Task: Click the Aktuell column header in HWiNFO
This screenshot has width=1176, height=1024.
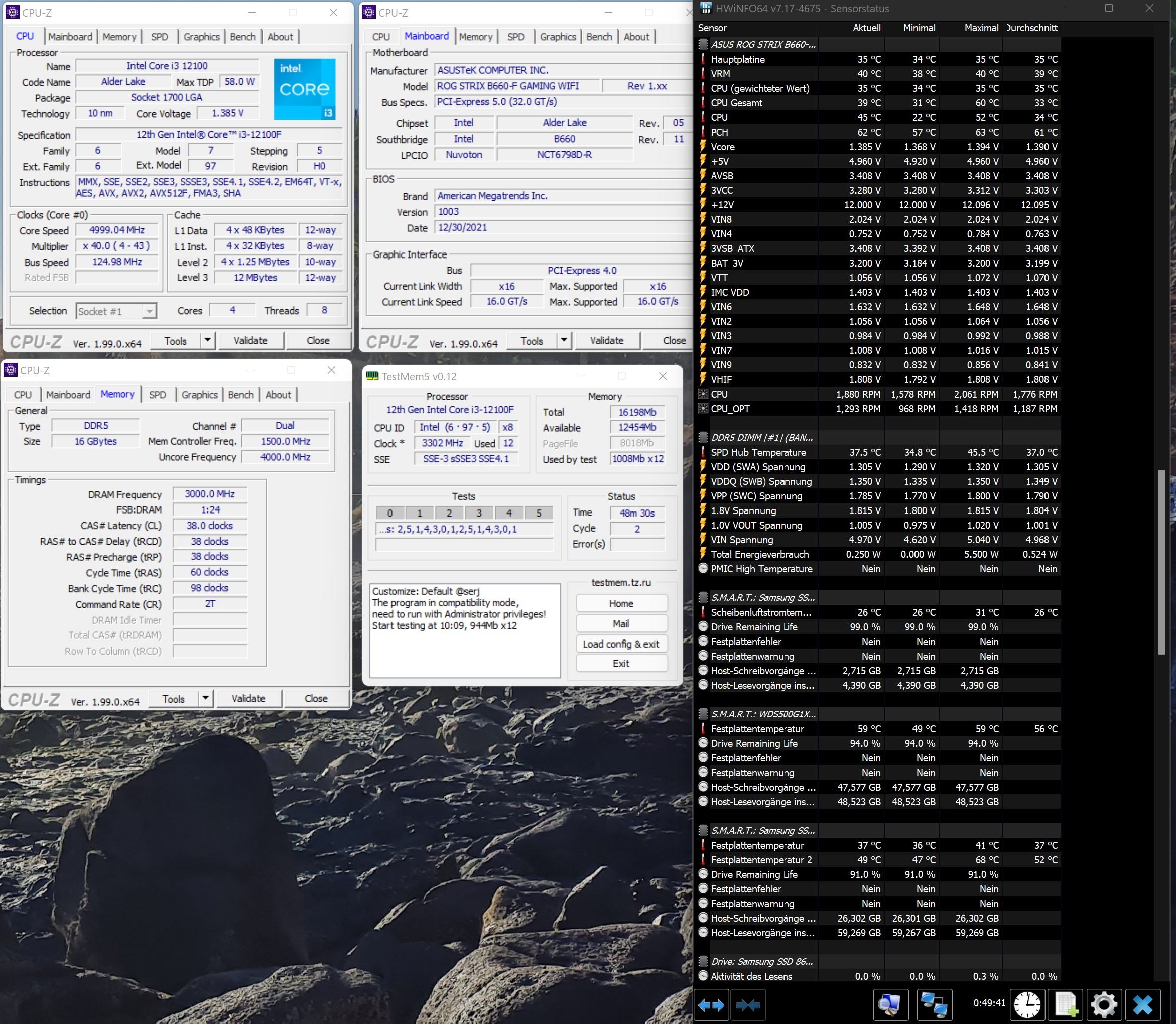Action: (851, 28)
